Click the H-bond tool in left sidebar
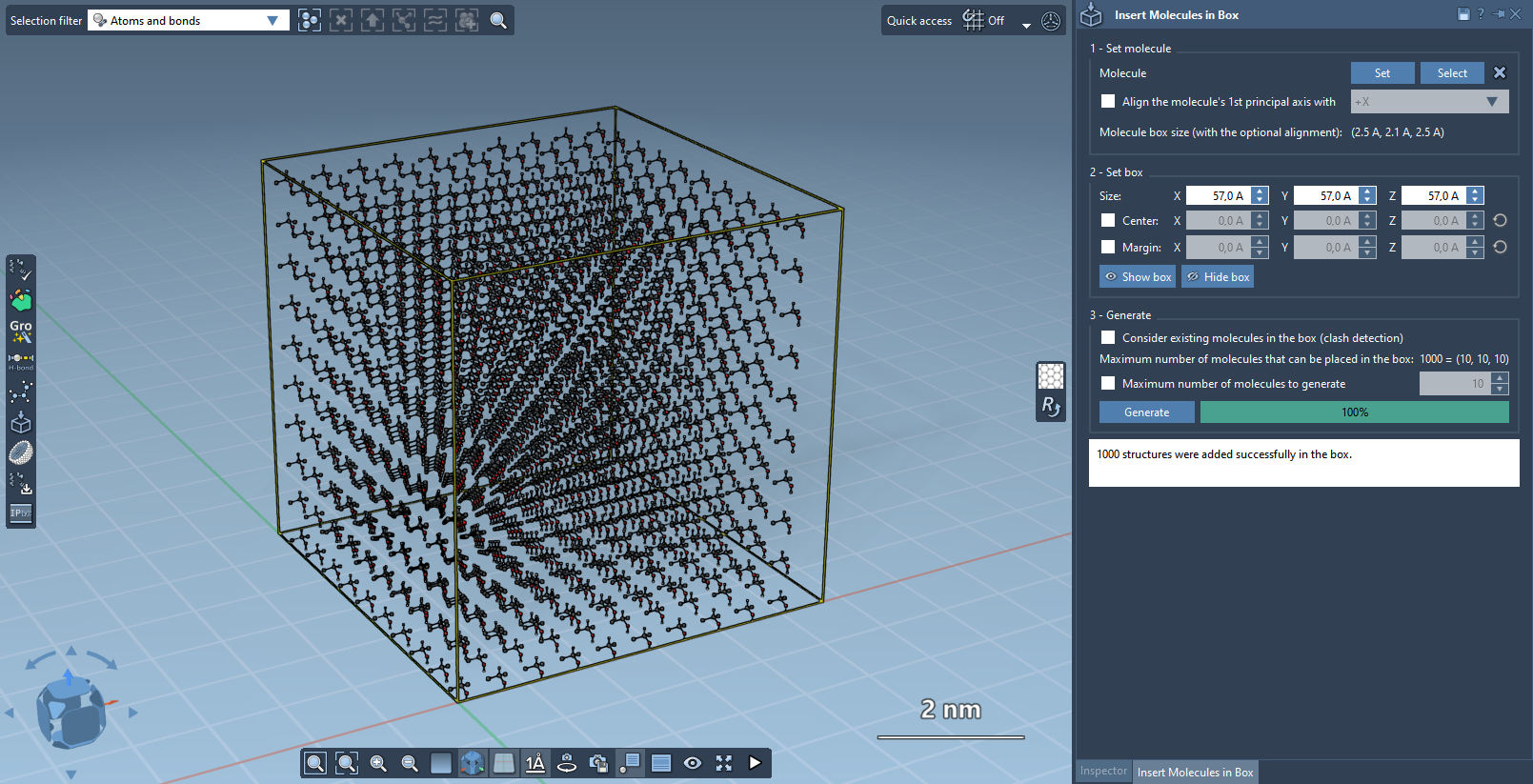 tap(20, 360)
